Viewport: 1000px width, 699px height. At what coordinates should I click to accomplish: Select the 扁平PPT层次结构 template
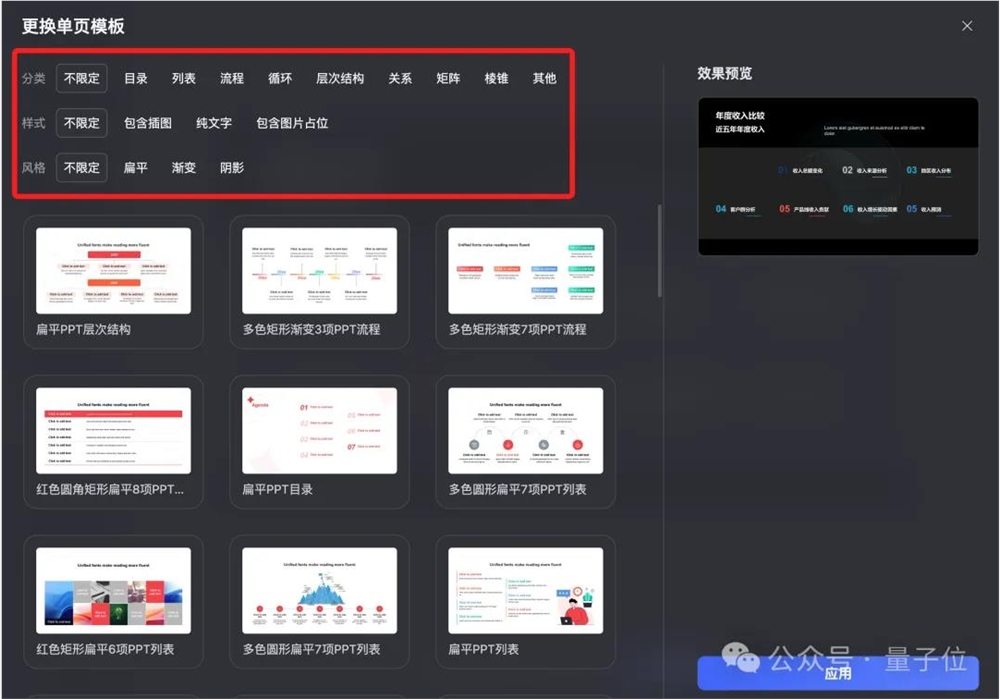[x=113, y=270]
